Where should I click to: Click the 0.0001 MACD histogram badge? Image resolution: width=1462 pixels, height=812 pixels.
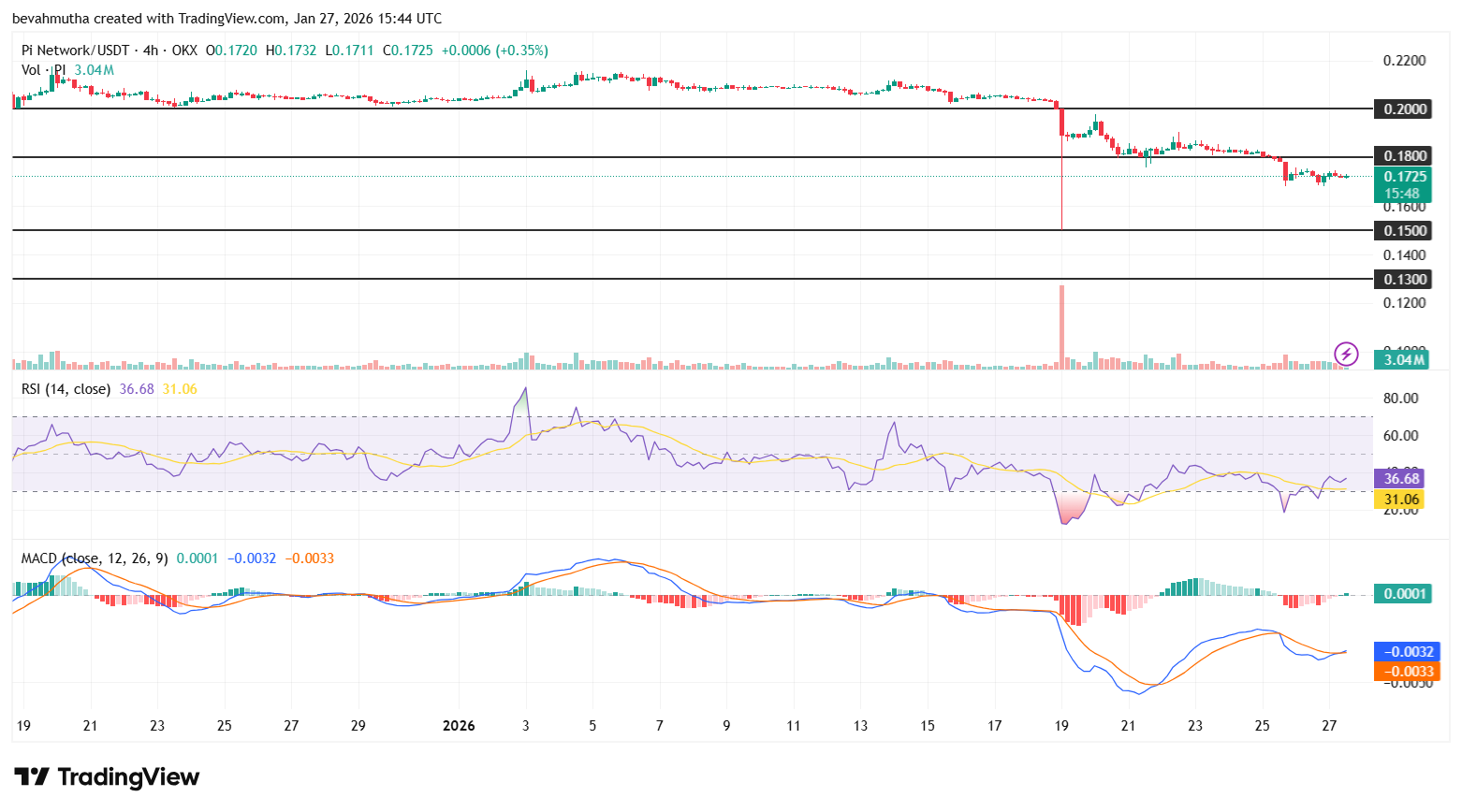coord(1401,593)
